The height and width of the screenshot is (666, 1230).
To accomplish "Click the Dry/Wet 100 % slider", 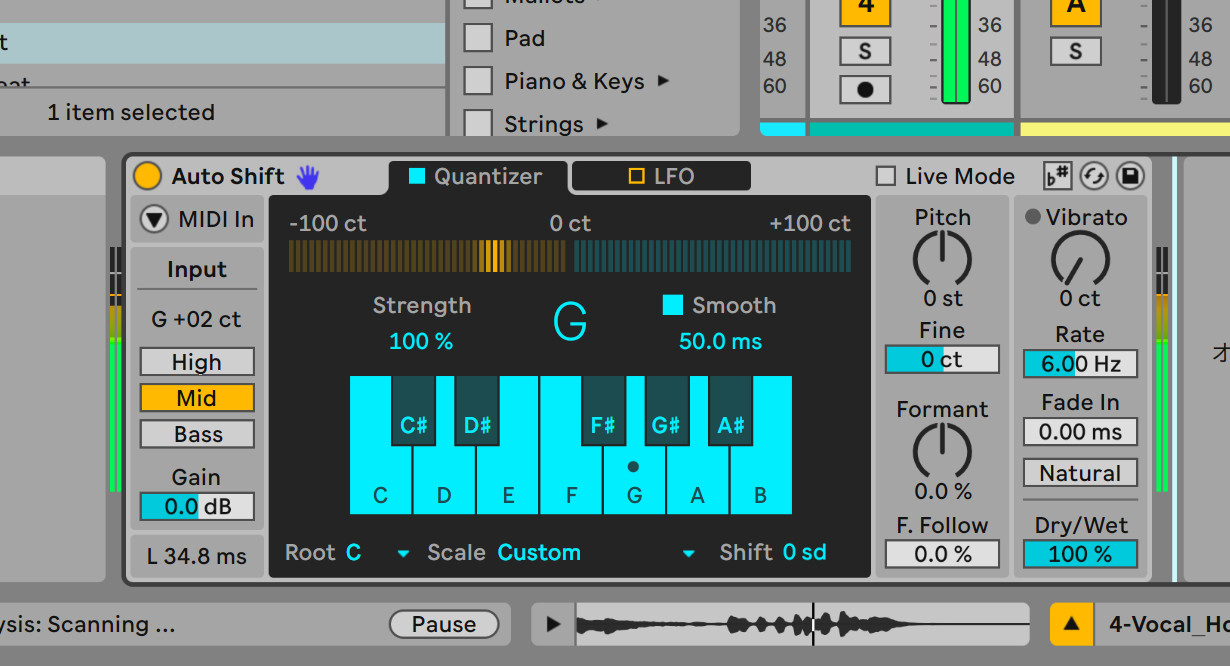I will click(x=1080, y=554).
